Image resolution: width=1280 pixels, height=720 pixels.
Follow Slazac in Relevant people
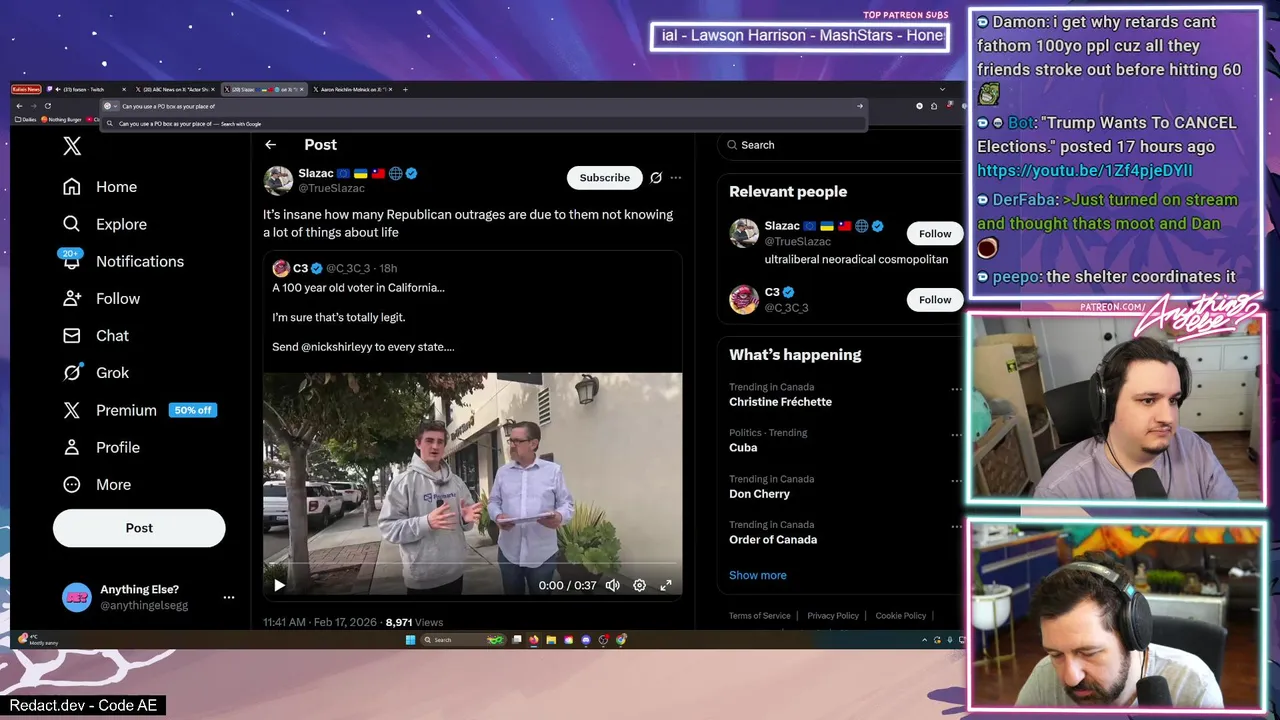click(x=935, y=234)
